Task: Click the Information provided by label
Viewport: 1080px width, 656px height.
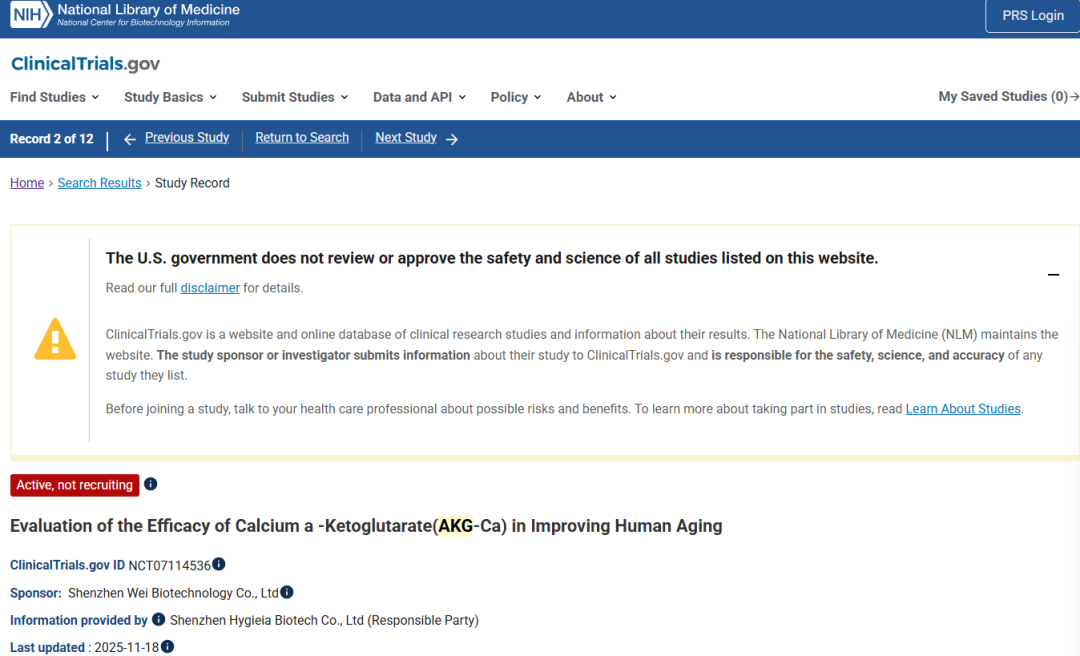Action: click(79, 620)
